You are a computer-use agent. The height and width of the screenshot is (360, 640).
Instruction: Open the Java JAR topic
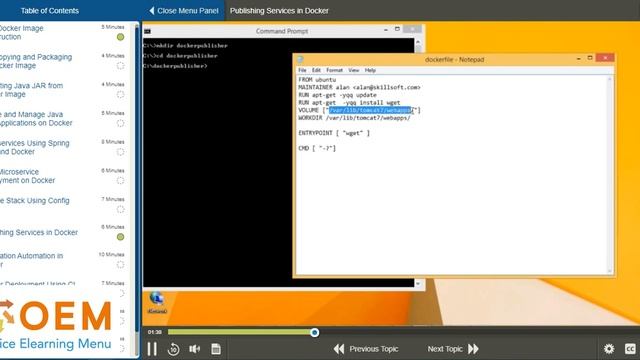pyautogui.click(x=31, y=90)
